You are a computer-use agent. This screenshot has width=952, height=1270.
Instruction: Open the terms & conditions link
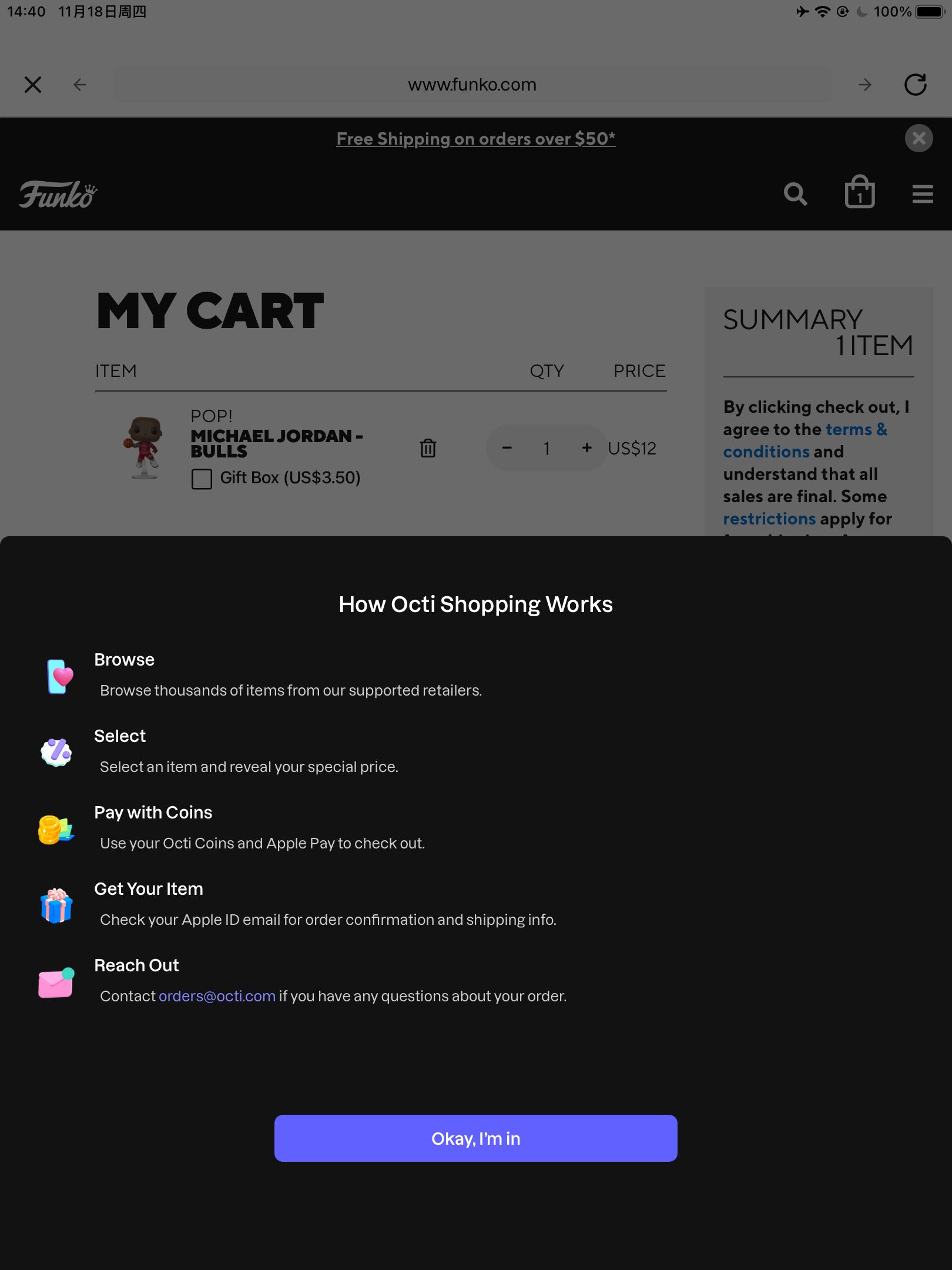(805, 440)
